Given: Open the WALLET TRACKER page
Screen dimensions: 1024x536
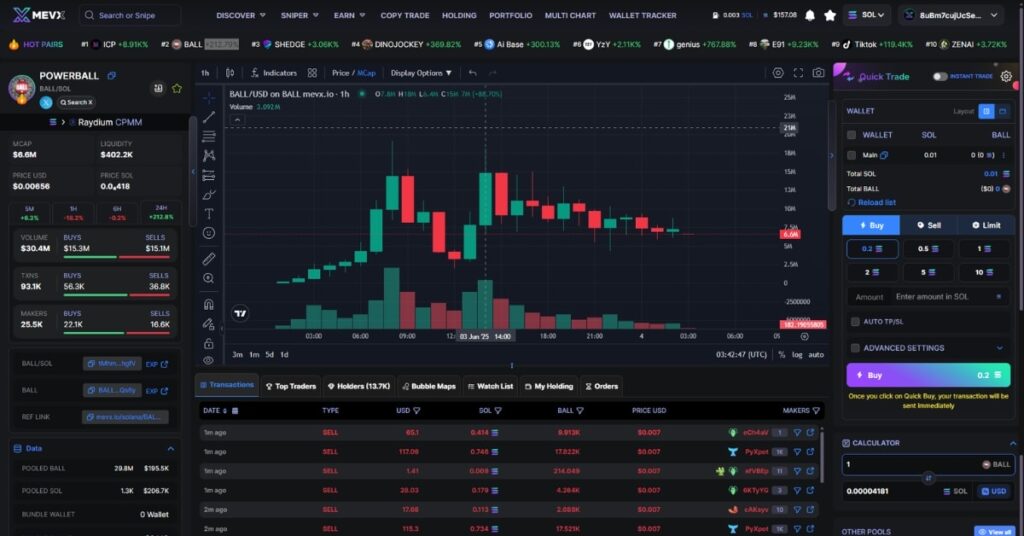Looking at the screenshot, I should (x=643, y=16).
